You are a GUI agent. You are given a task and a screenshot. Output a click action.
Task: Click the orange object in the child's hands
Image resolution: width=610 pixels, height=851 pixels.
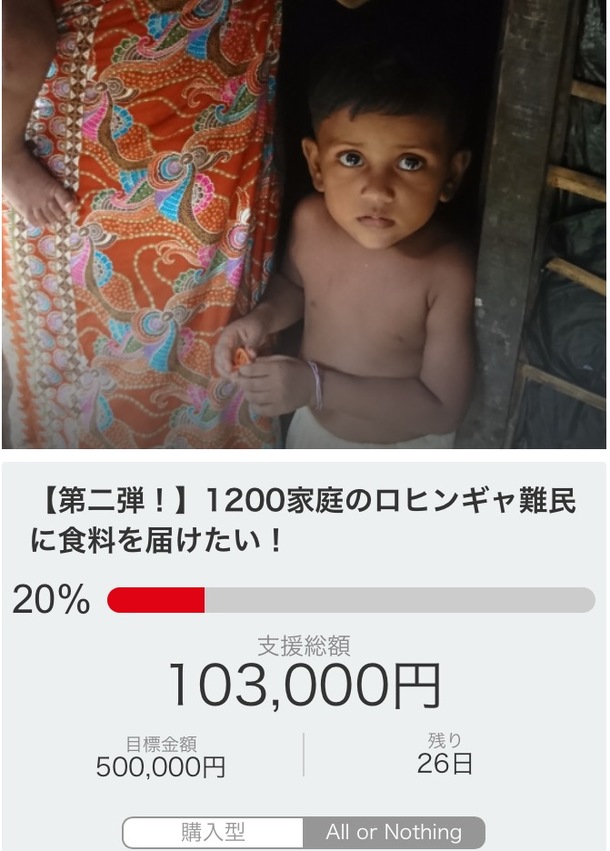[x=243, y=357]
